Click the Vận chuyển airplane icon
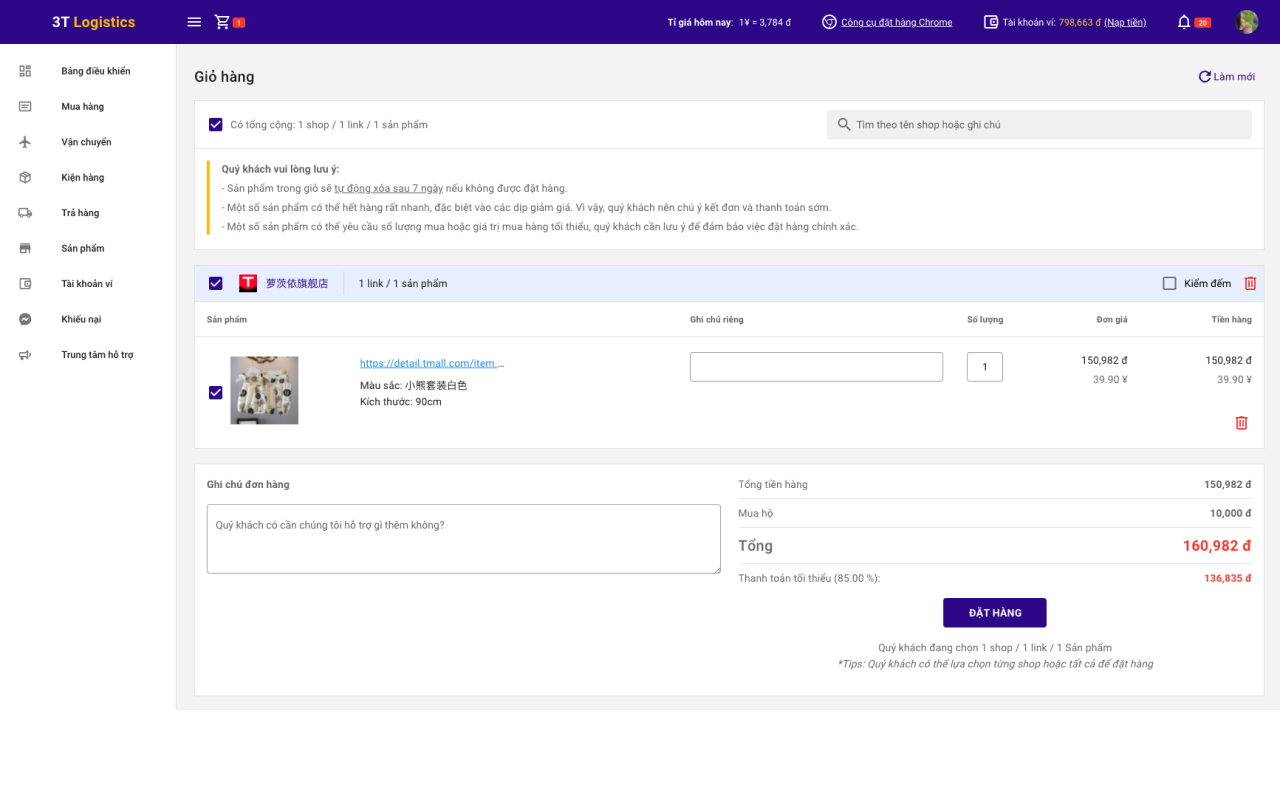 (25, 142)
